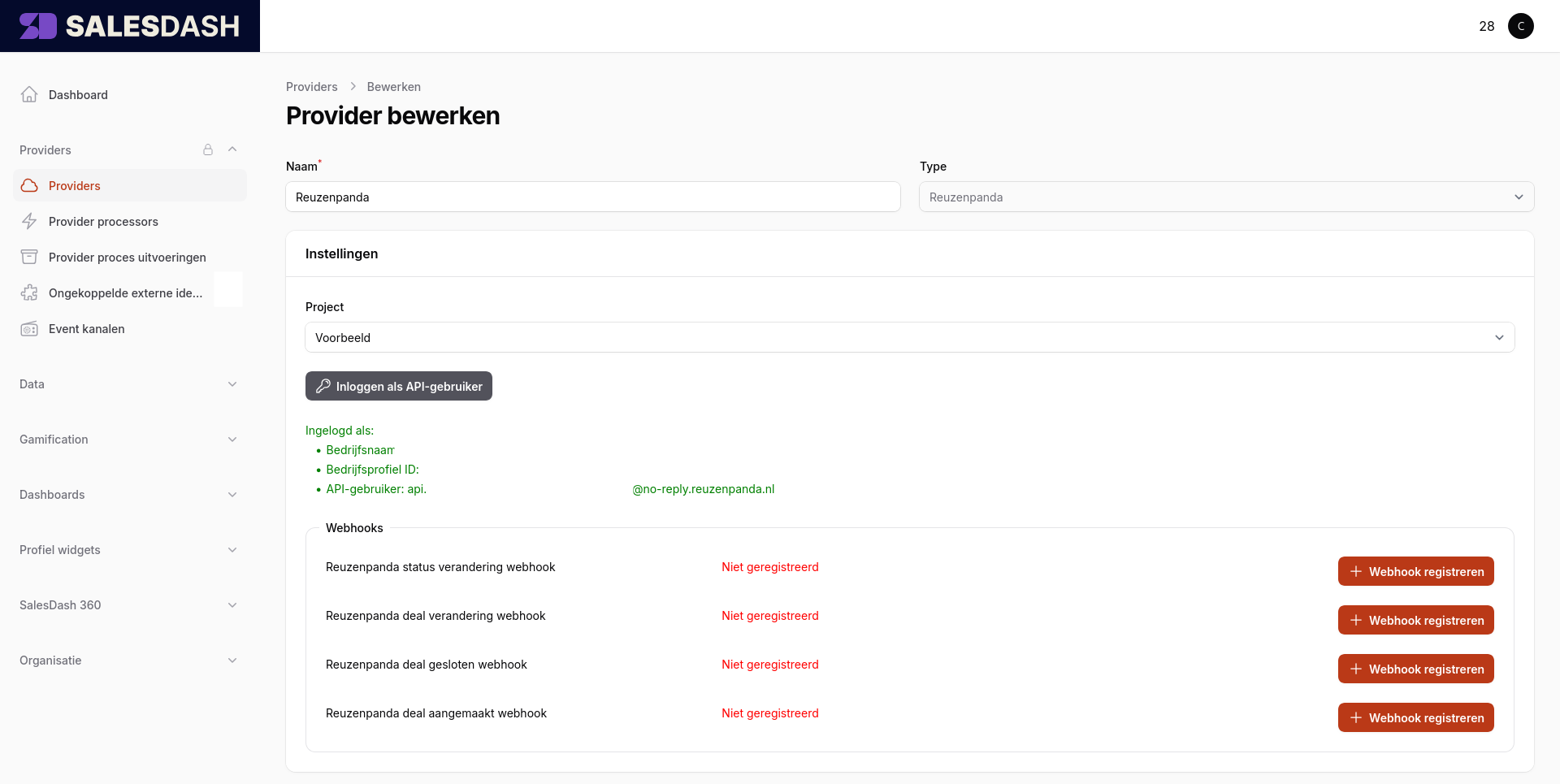Open the Project dropdown showing Voorbeeld
Screen dimensions: 1560x784
tap(909, 337)
